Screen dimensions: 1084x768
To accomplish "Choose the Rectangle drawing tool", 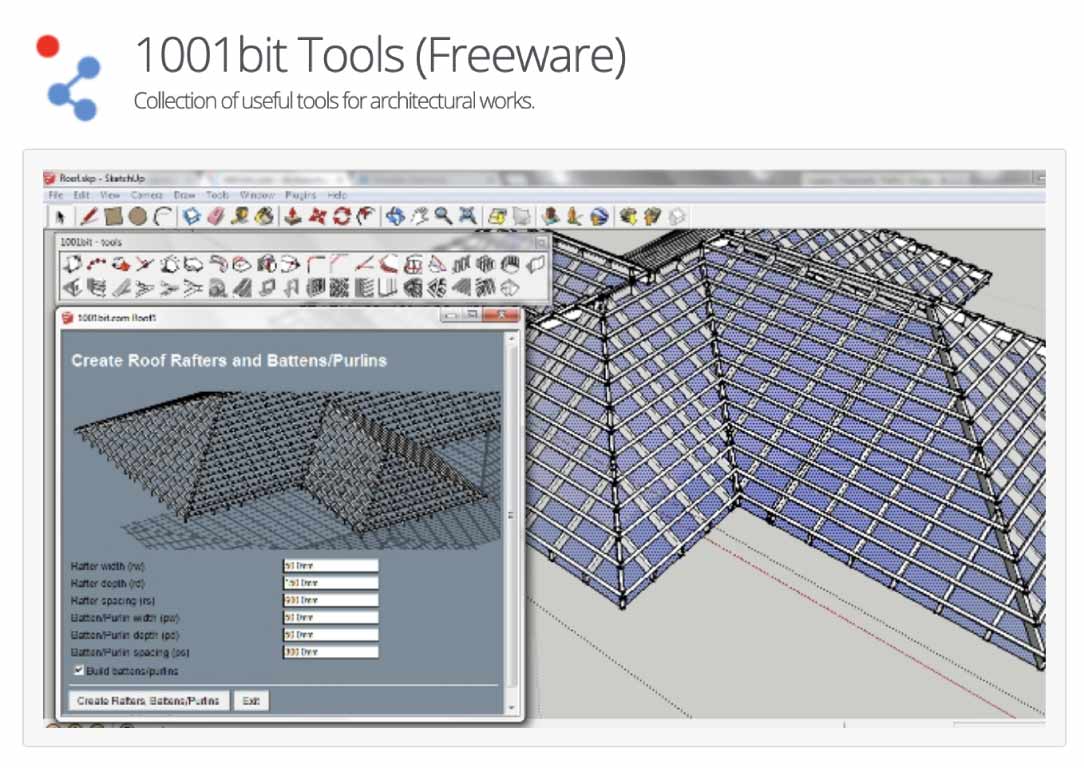I will click(113, 216).
